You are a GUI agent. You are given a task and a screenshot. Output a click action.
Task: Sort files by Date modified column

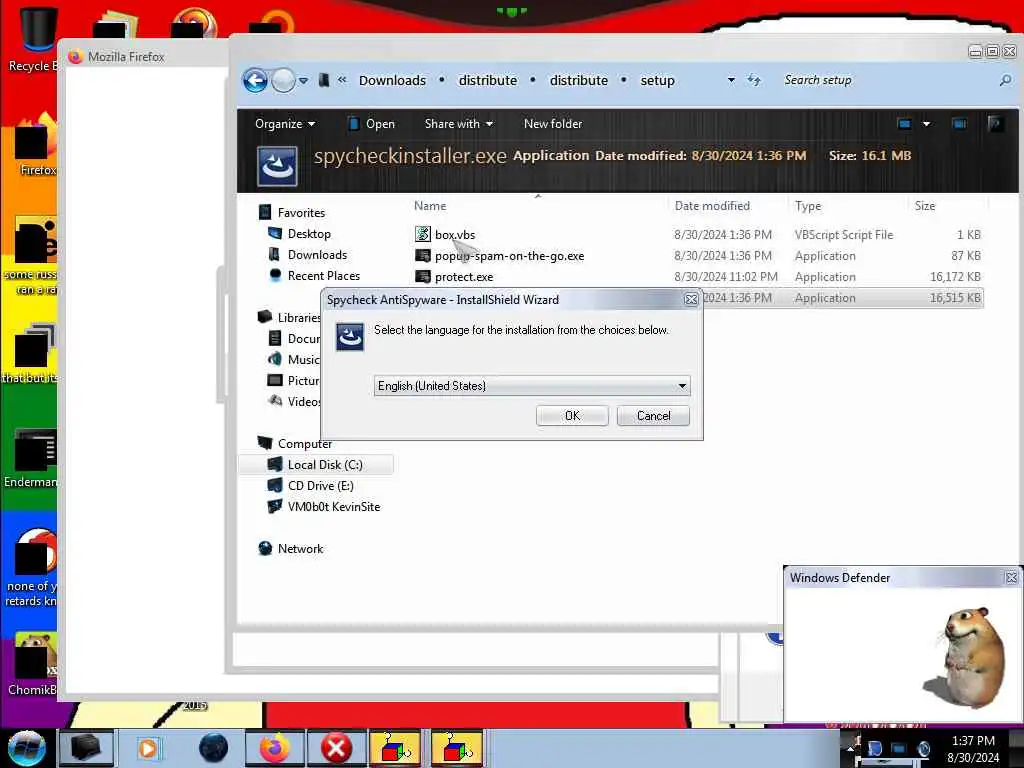click(x=712, y=206)
